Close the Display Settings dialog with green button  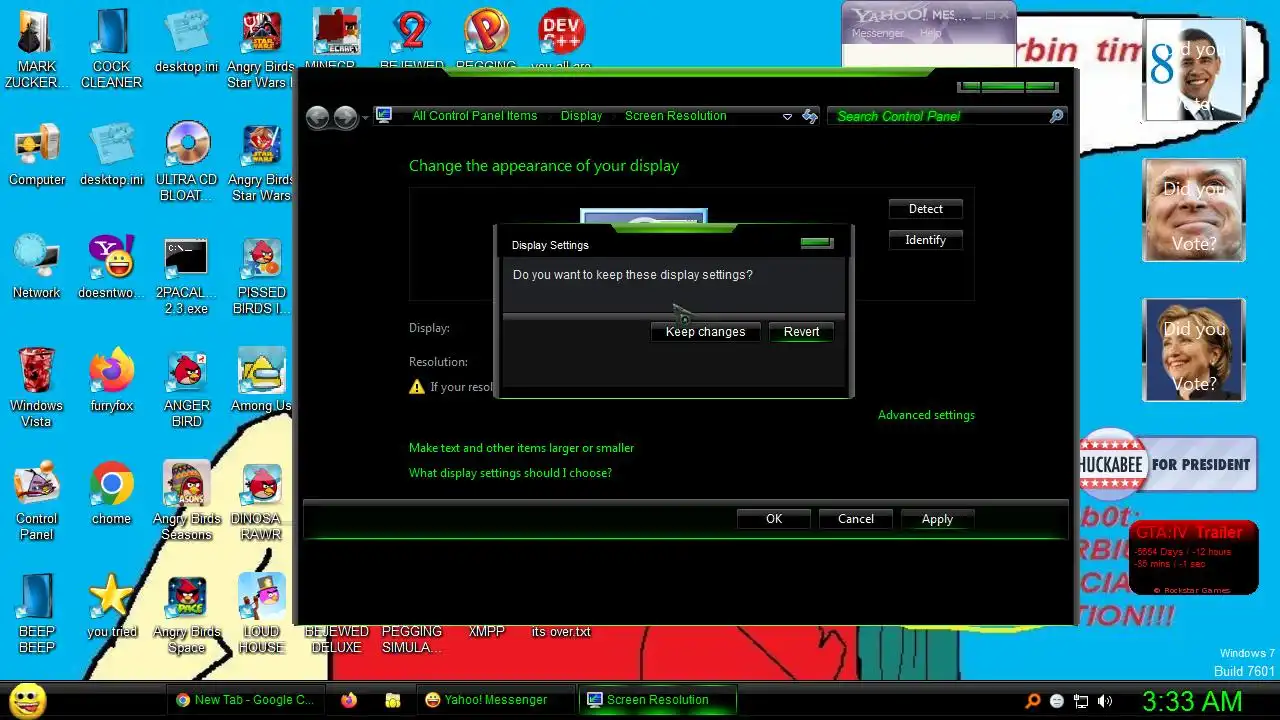click(x=817, y=242)
